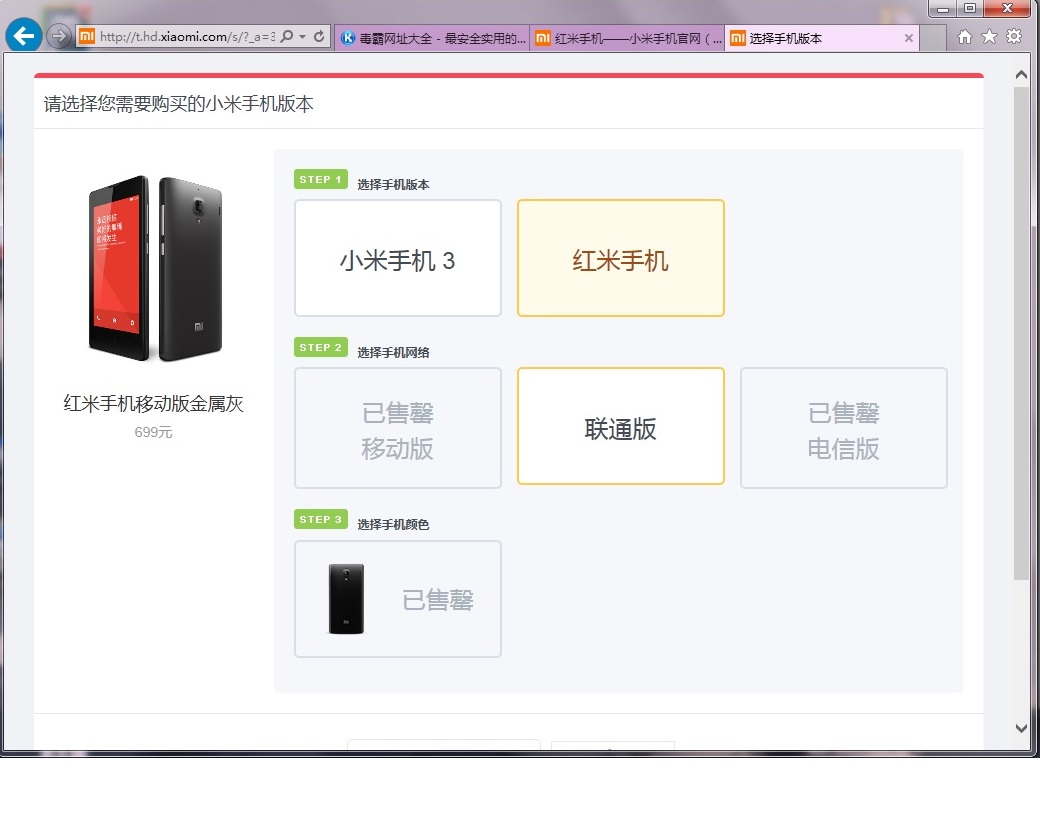Choose the 红米手机 version option

click(x=621, y=258)
